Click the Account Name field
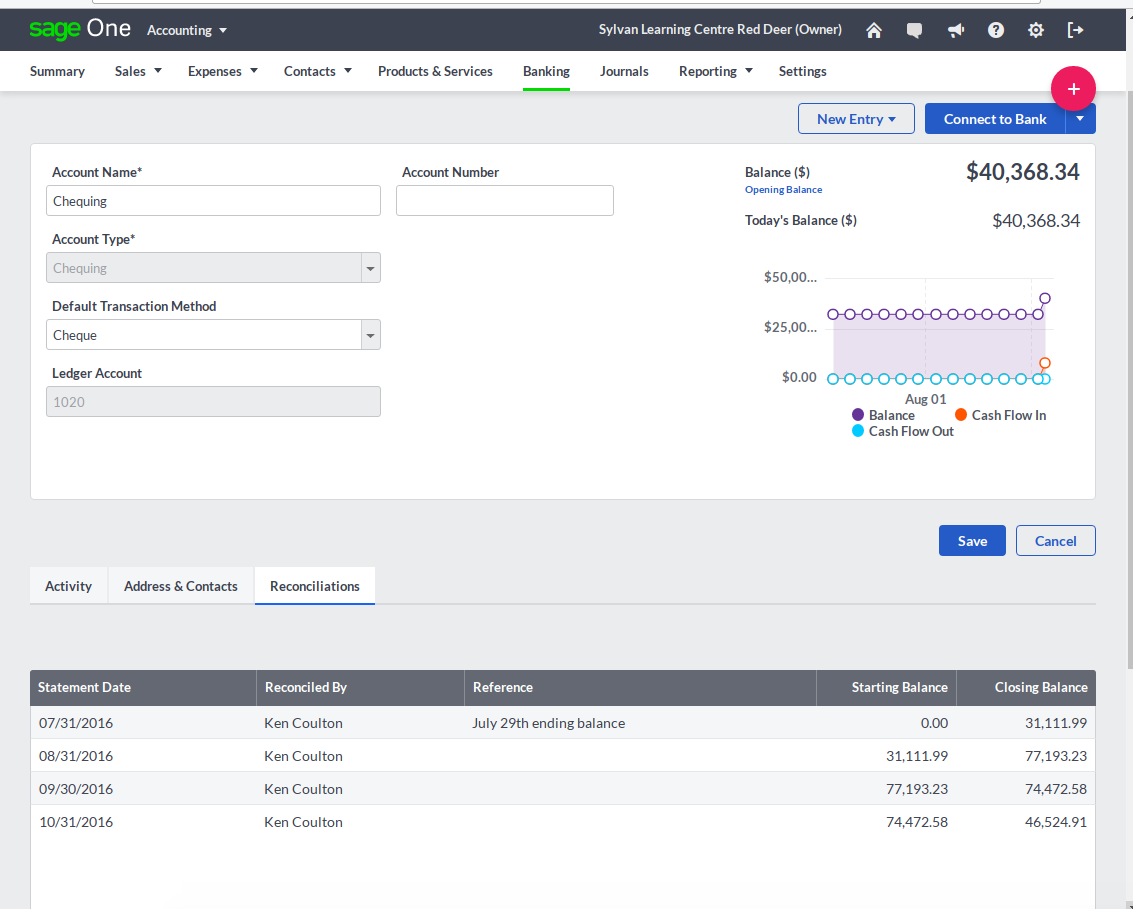The width and height of the screenshot is (1133, 909). click(x=213, y=201)
